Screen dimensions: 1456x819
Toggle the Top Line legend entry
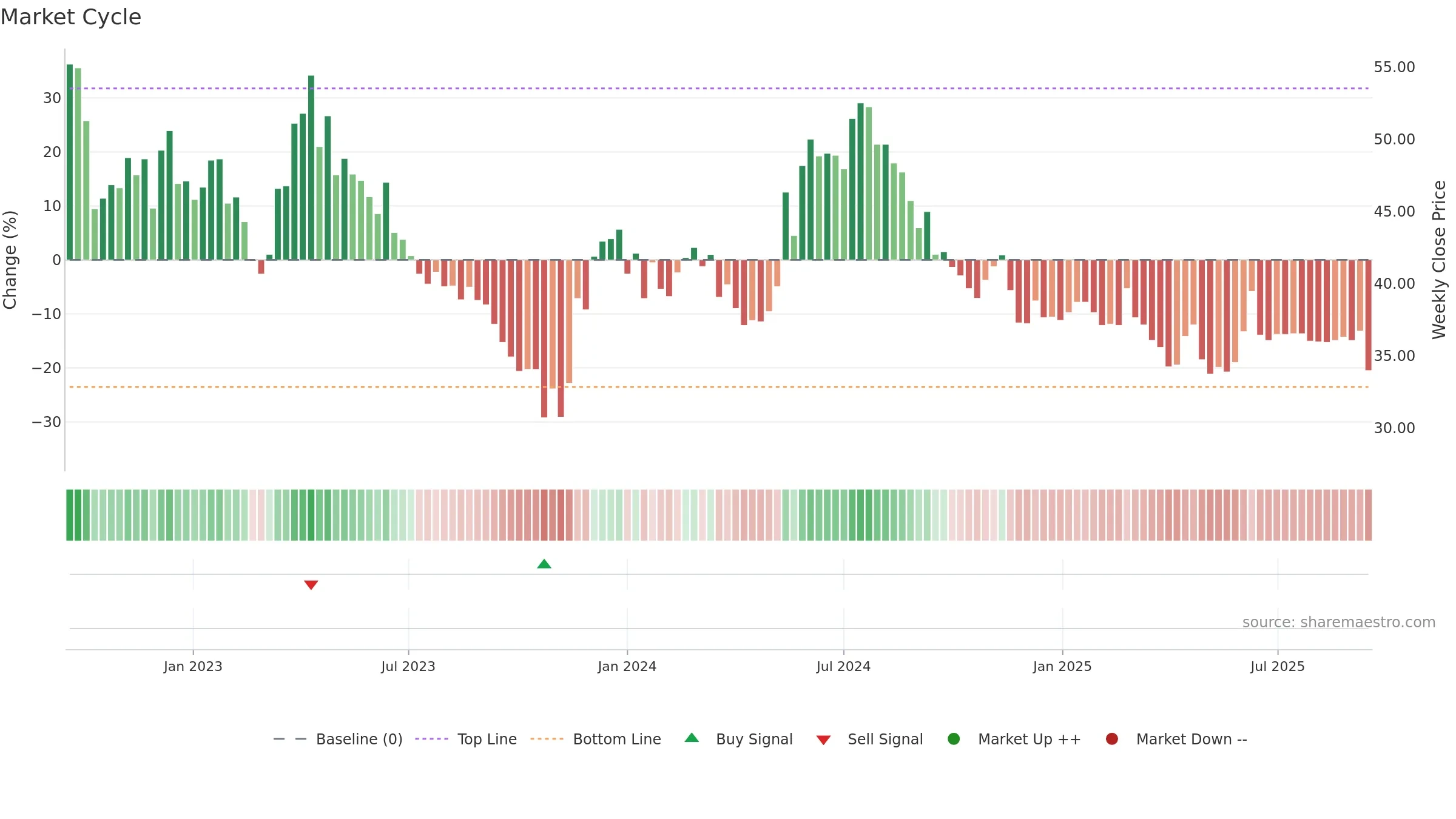pyautogui.click(x=466, y=739)
